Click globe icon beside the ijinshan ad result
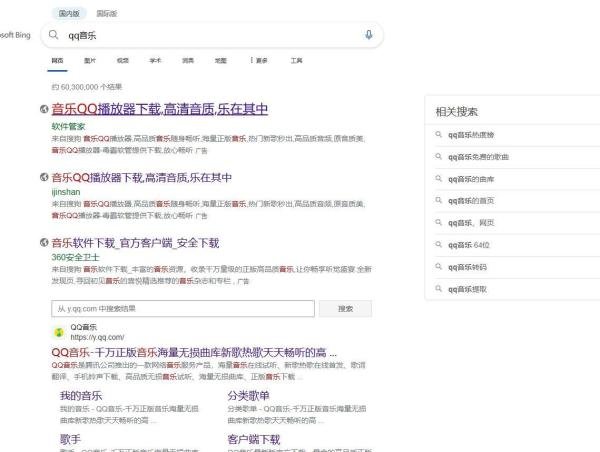 [44, 177]
